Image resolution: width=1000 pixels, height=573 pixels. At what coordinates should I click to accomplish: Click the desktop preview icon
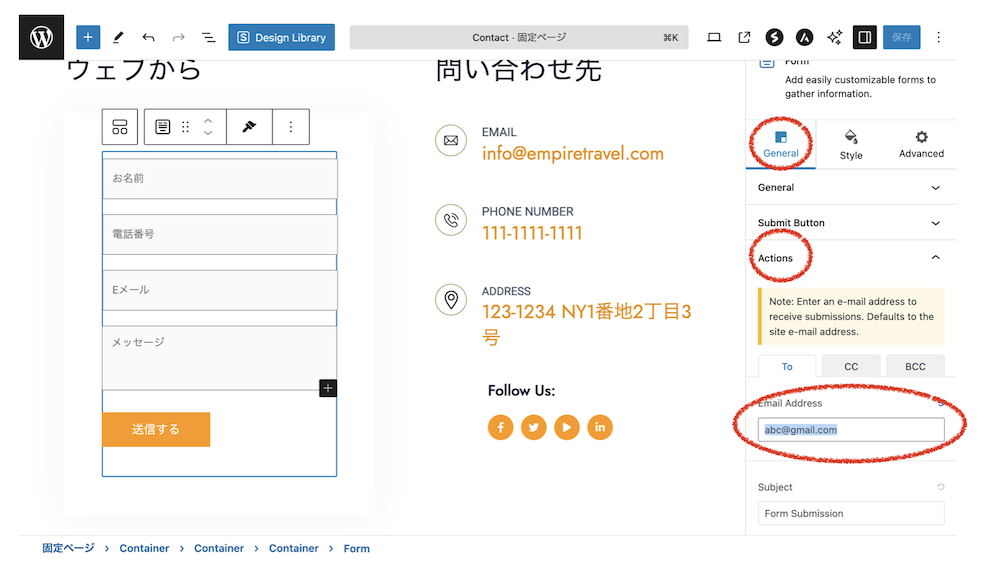(714, 37)
